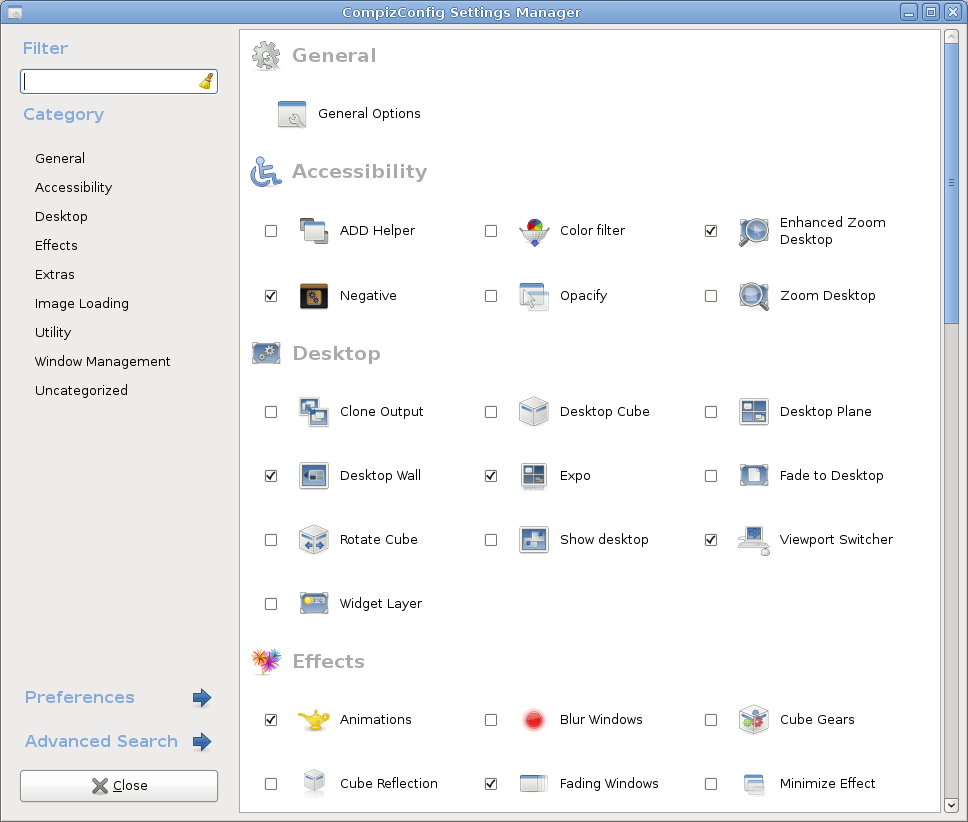Image resolution: width=968 pixels, height=822 pixels.
Task: Click the Close button
Action: [x=118, y=786]
